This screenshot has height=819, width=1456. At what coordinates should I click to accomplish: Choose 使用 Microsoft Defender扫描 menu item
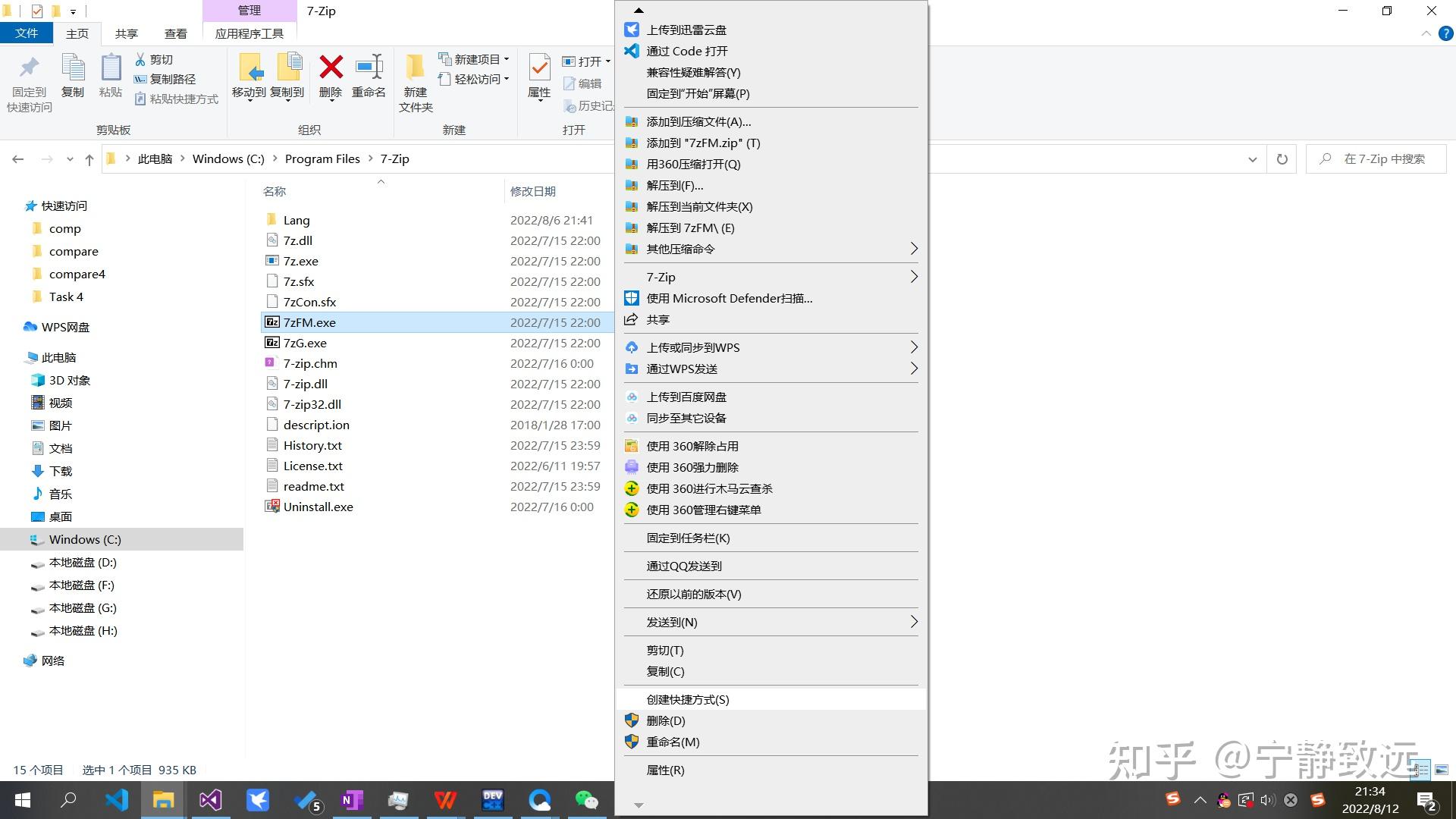[770, 298]
